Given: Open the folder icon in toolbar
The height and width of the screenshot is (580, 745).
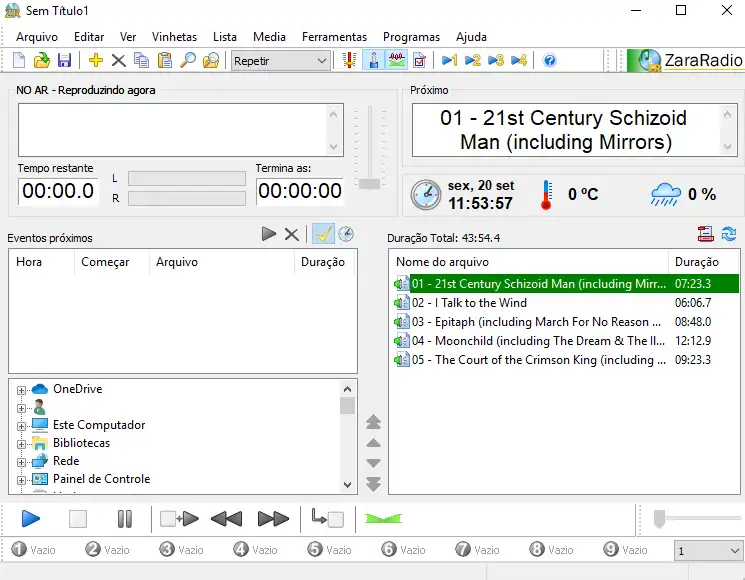Looking at the screenshot, I should coord(42,61).
